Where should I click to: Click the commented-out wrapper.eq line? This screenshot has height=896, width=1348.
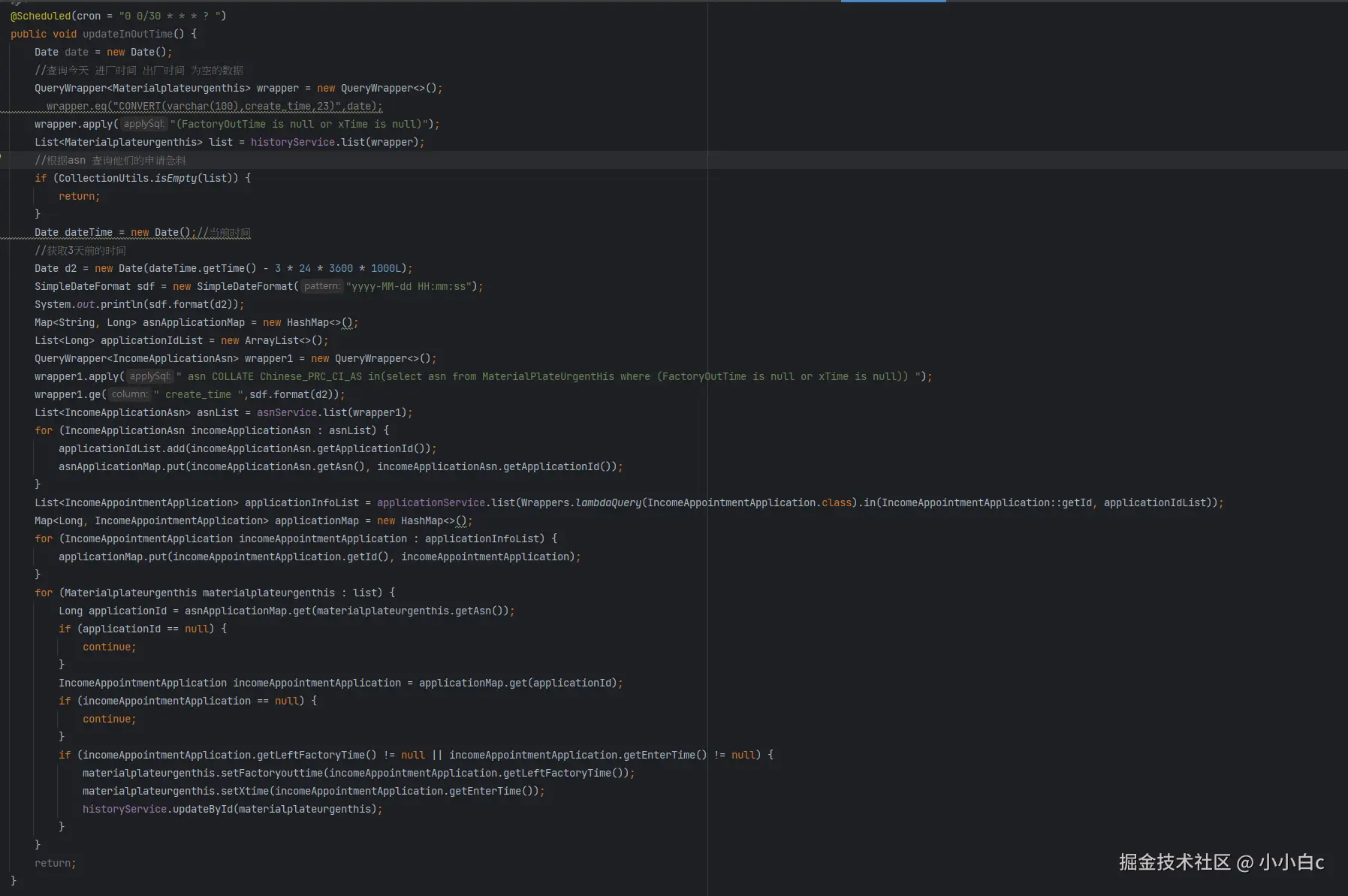[214, 106]
